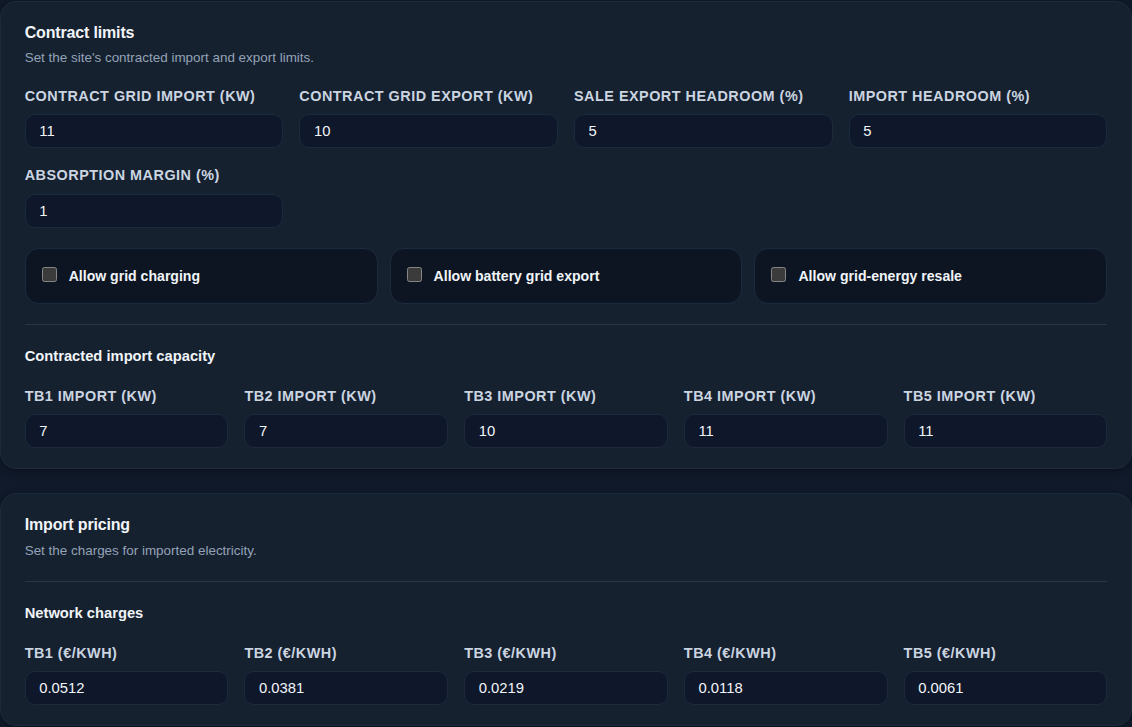Edit the Import Headroom (%) input
The height and width of the screenshot is (727, 1132).
pos(978,131)
